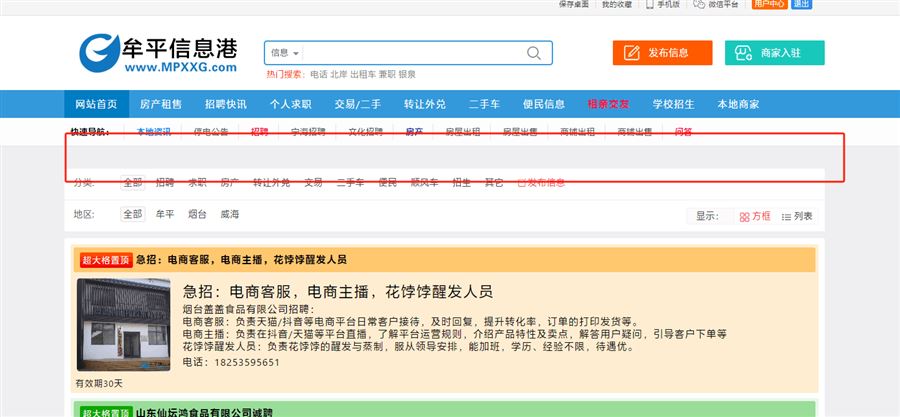Select 烟台 region filter

[197, 214]
